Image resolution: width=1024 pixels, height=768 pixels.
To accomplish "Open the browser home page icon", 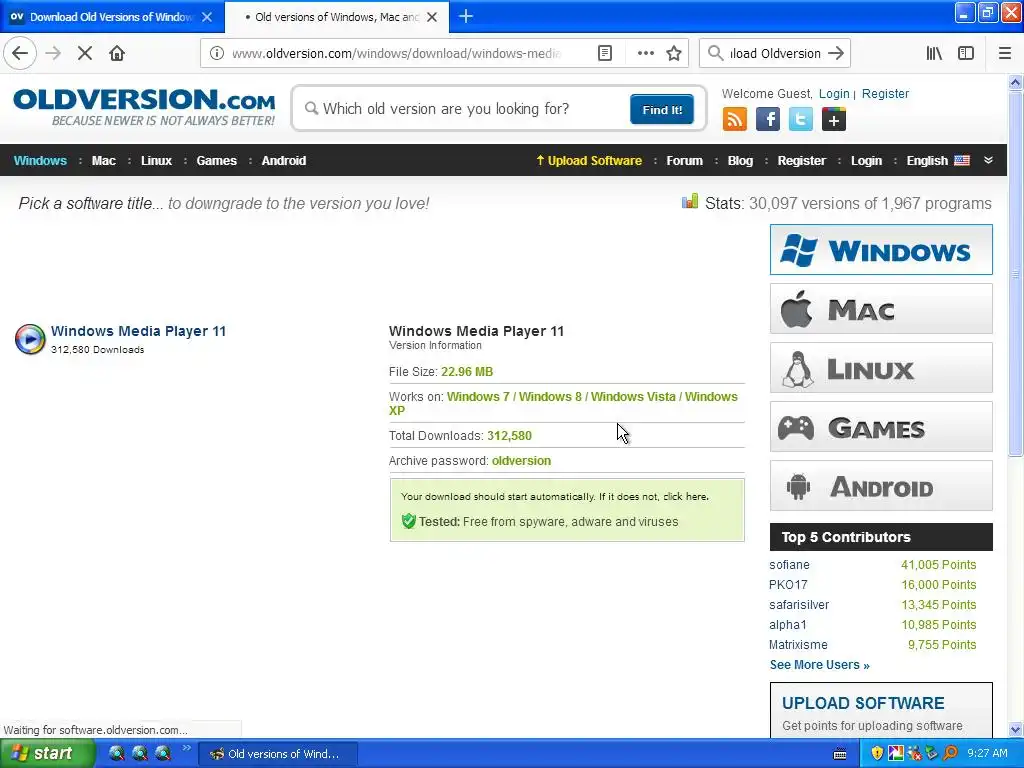I will point(117,53).
